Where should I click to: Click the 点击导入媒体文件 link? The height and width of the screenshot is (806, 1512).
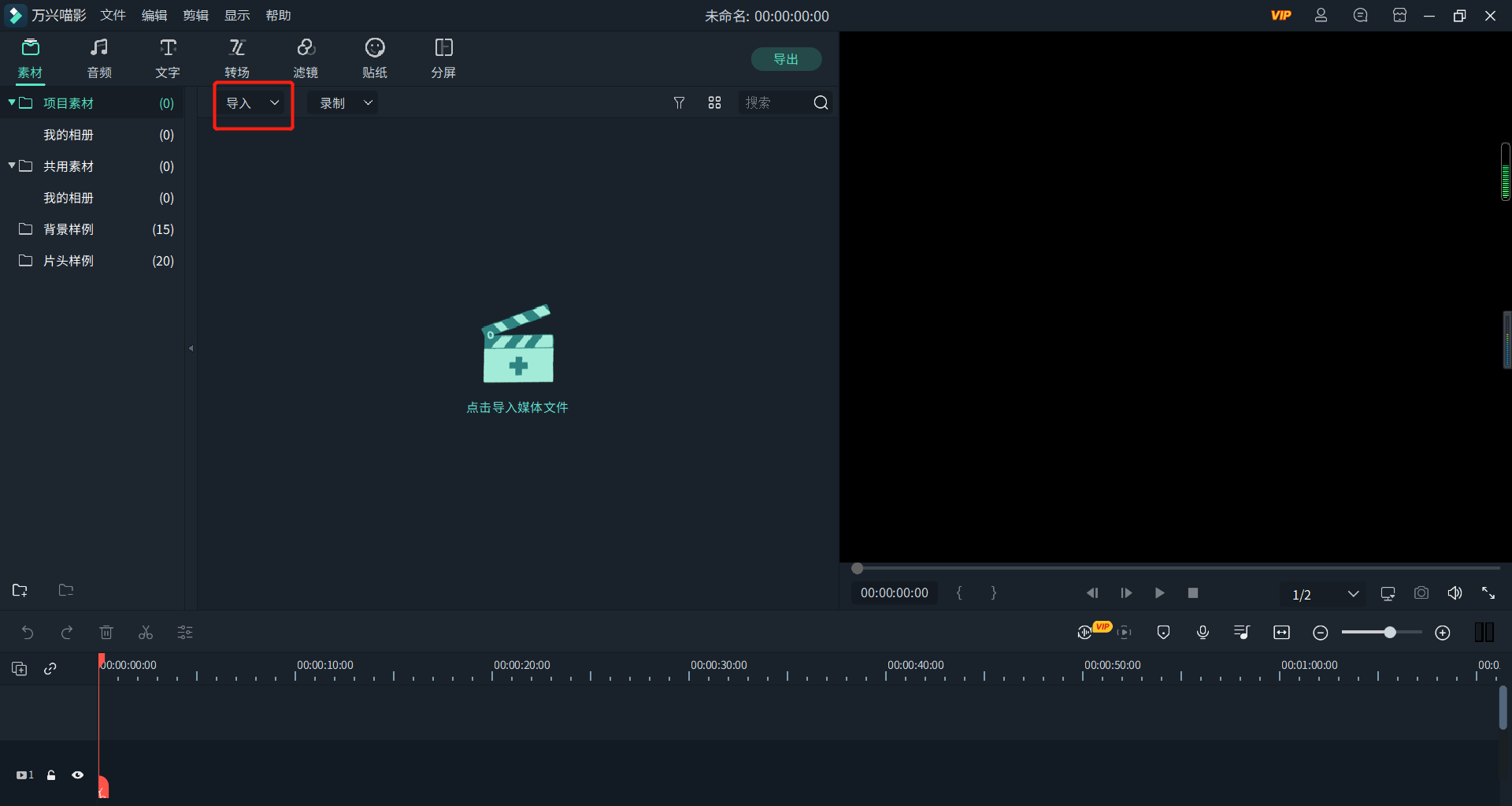[517, 407]
